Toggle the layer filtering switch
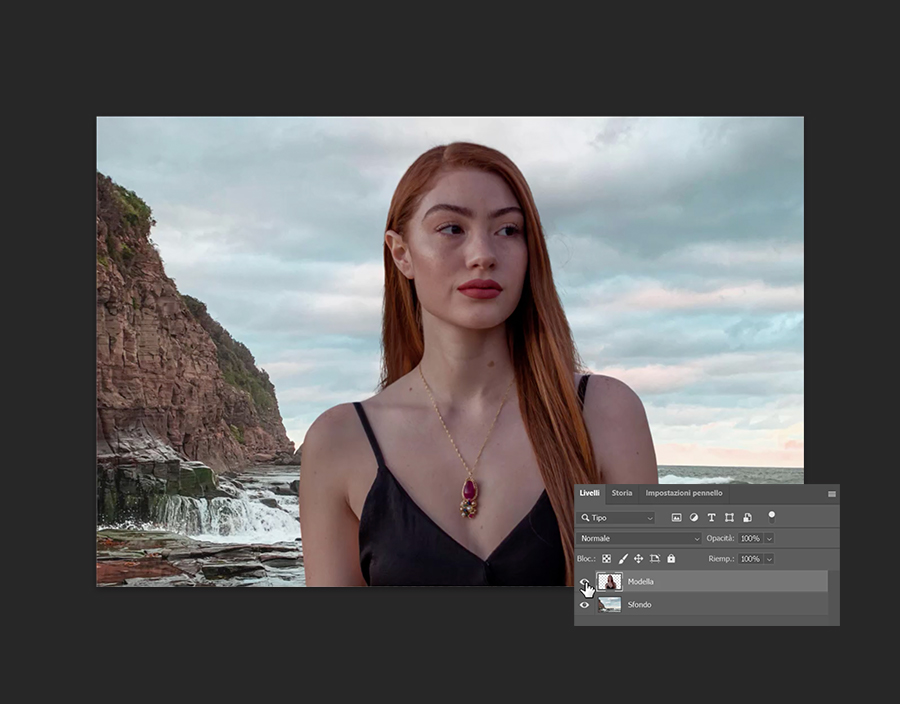The height and width of the screenshot is (704, 900). coord(771,517)
